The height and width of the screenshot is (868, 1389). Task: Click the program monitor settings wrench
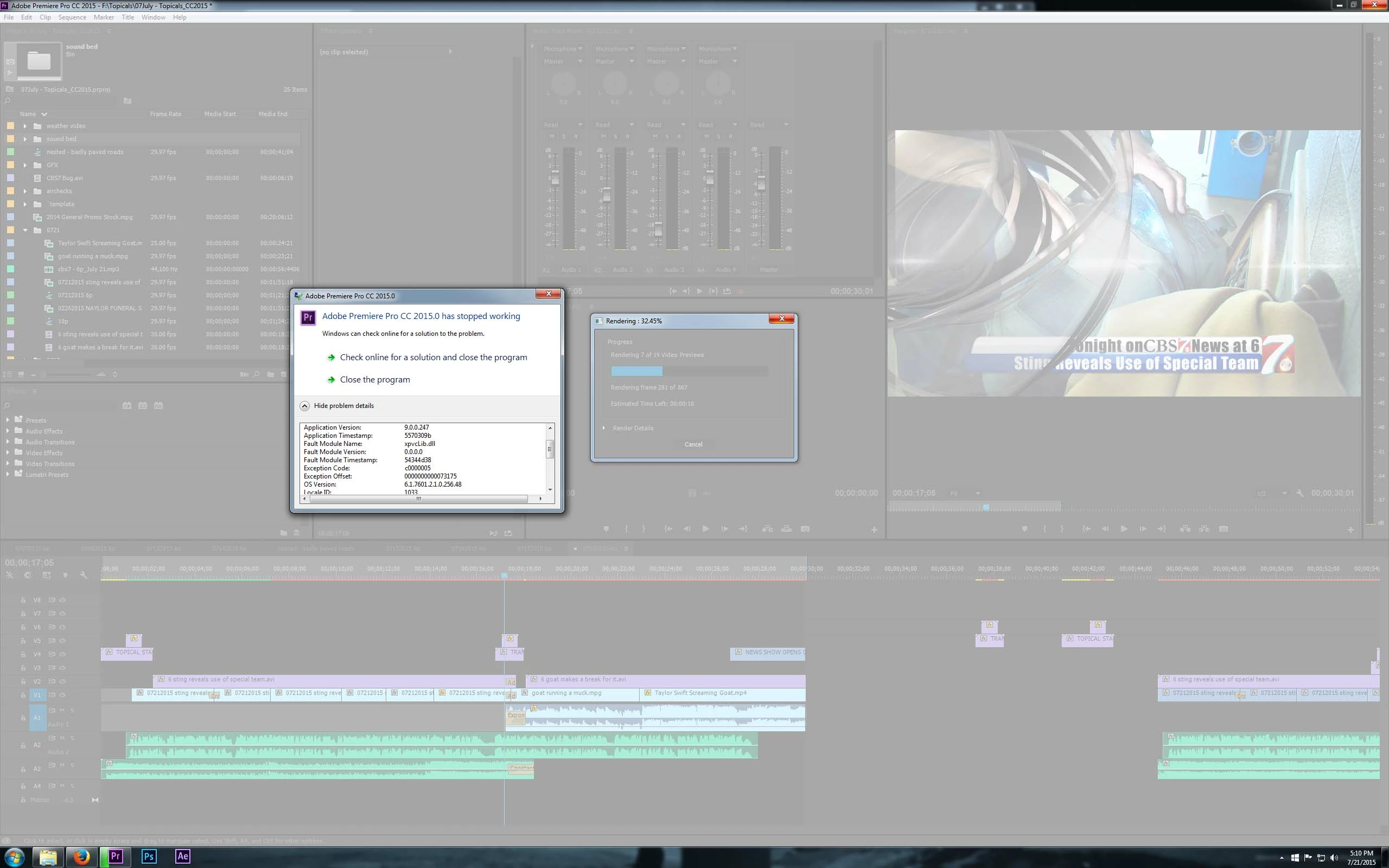pos(1299,493)
